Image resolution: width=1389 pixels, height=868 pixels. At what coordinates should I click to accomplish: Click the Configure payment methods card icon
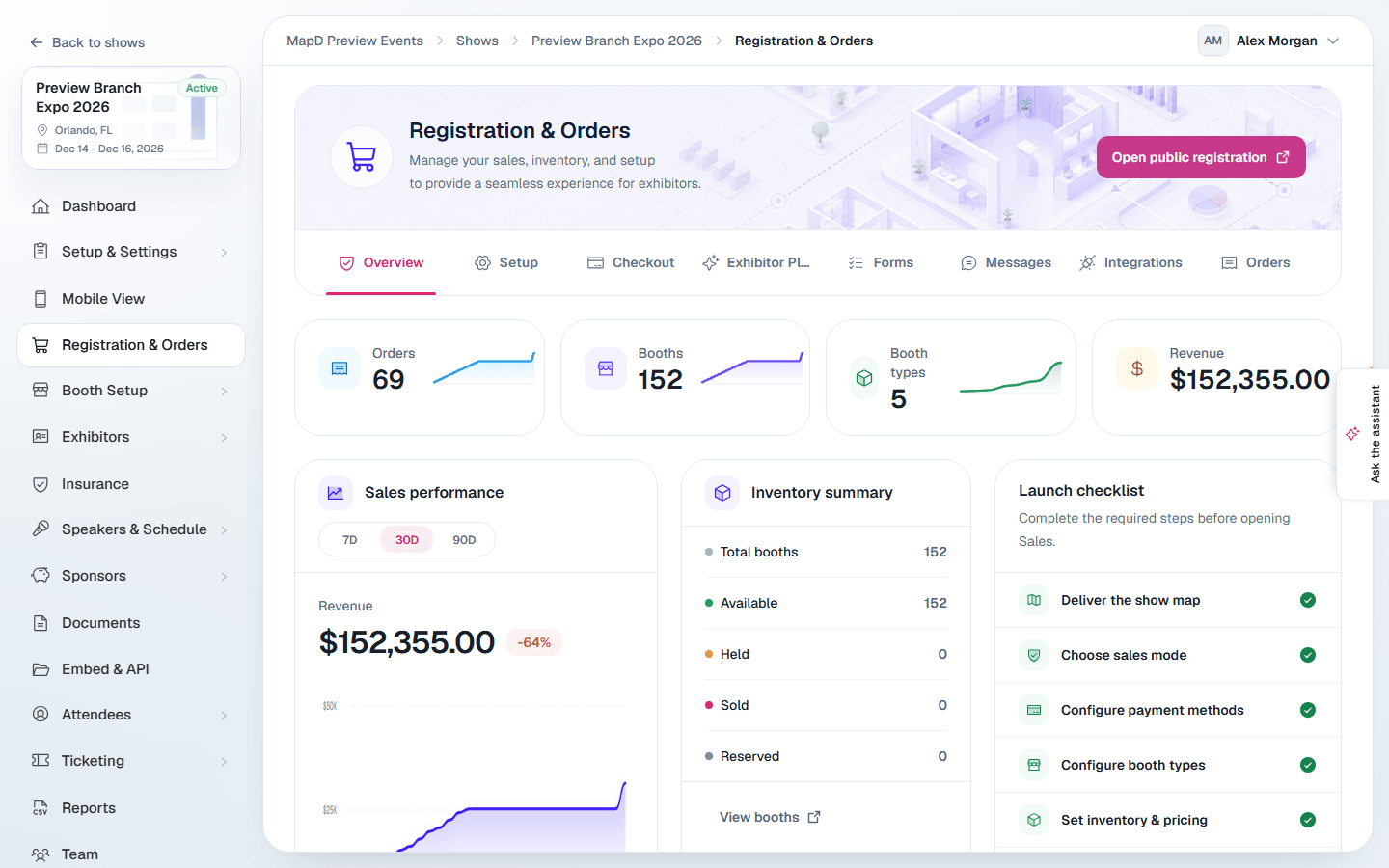point(1034,710)
